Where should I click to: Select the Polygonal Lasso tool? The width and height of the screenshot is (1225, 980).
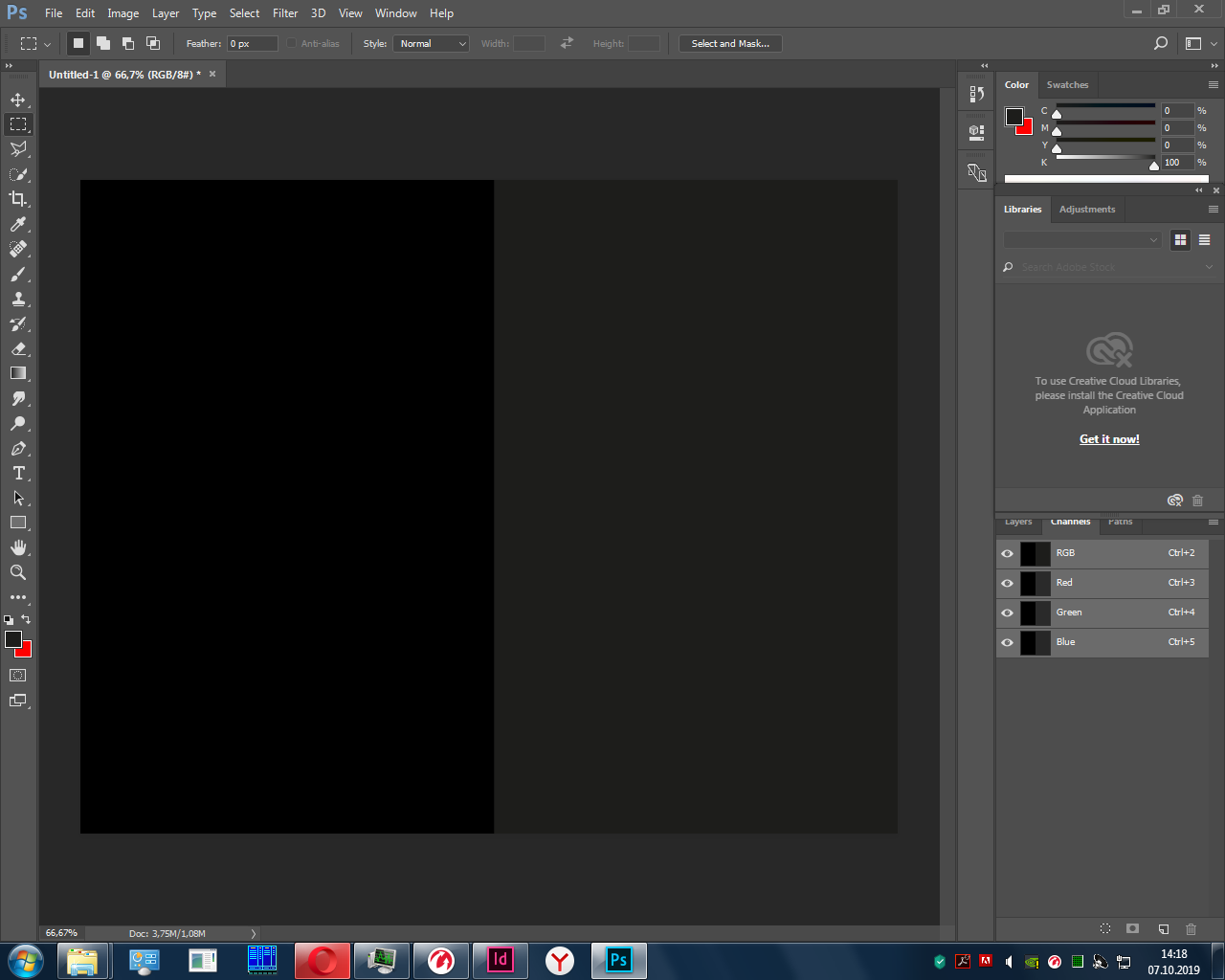point(18,149)
